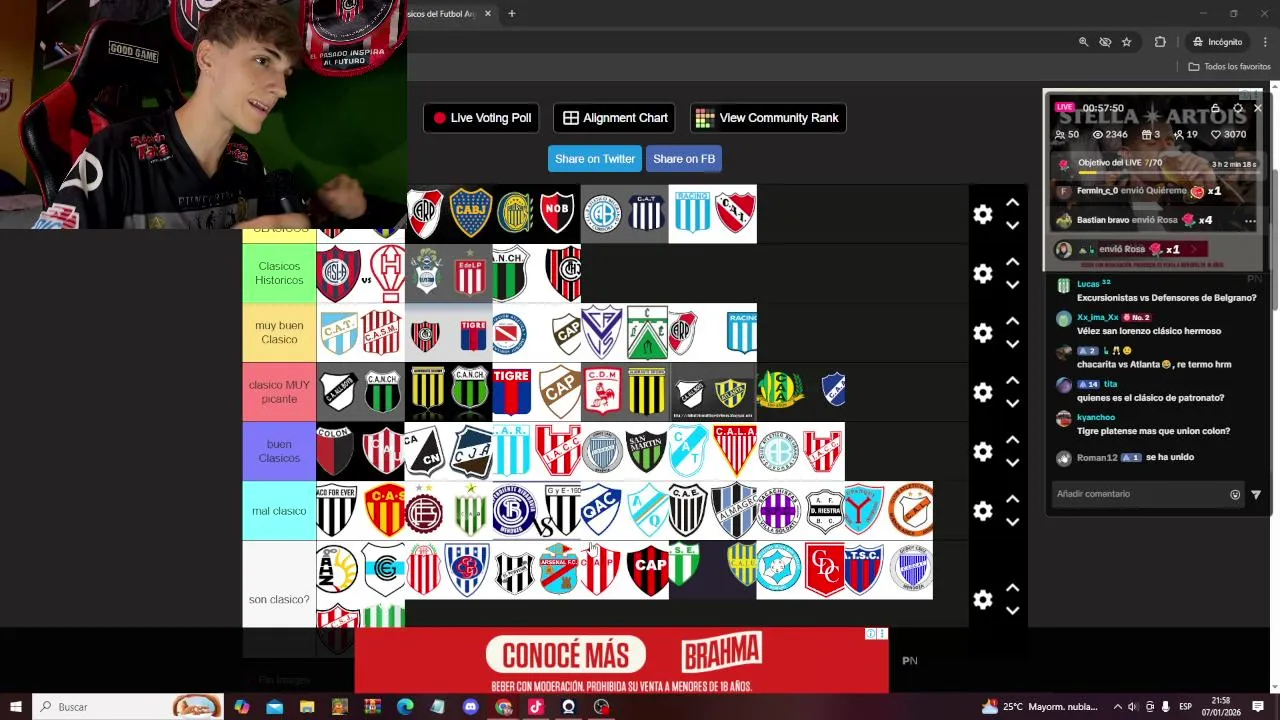Open emoji picker in comment box
1280x720 pixels.
[1235, 494]
